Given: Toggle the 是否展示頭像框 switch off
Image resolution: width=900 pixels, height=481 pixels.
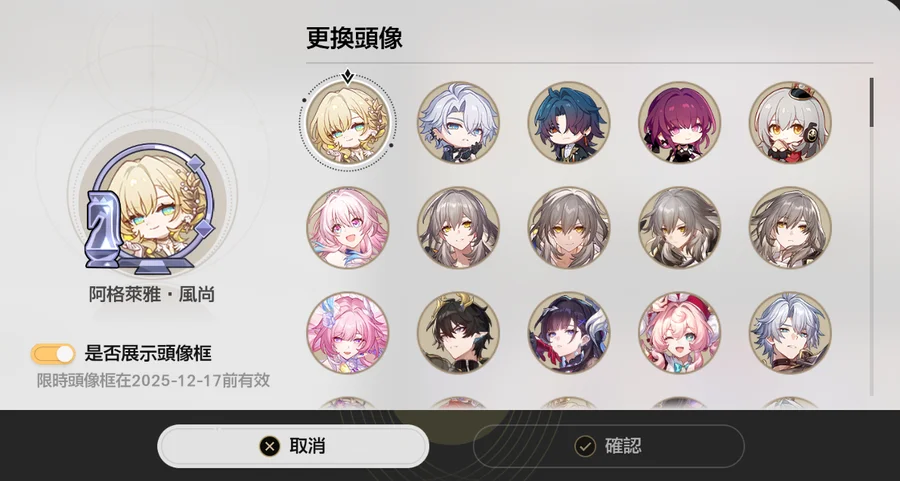Looking at the screenshot, I should [x=53, y=354].
